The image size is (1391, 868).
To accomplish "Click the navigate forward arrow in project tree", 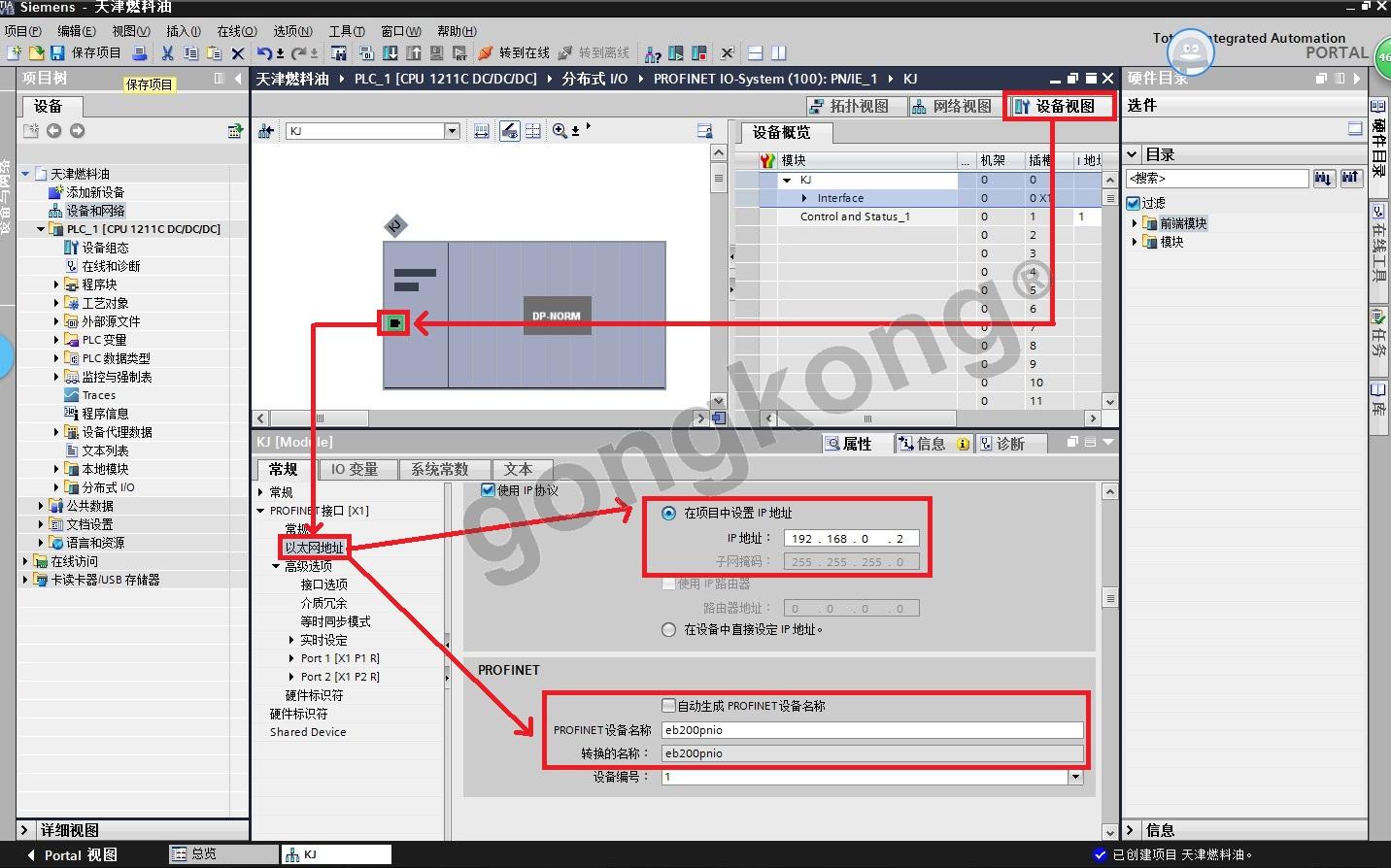I will click(x=77, y=130).
